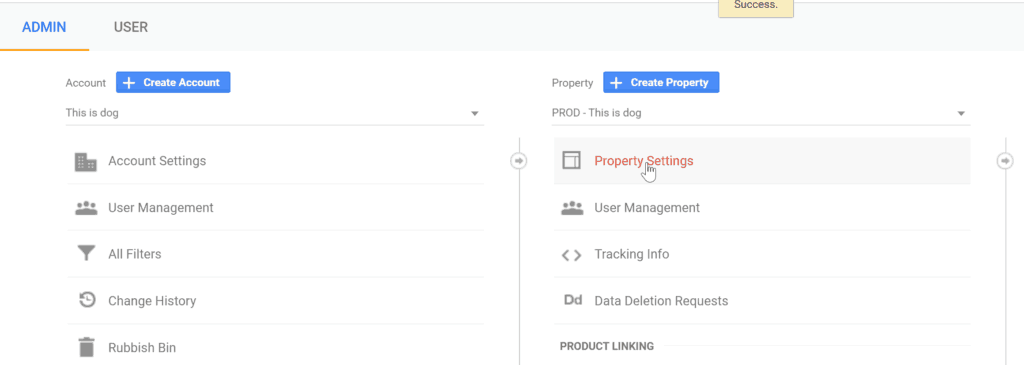Viewport: 1024px width, 365px height.
Task: Click the Rubbish Bin trash icon
Action: 86,347
